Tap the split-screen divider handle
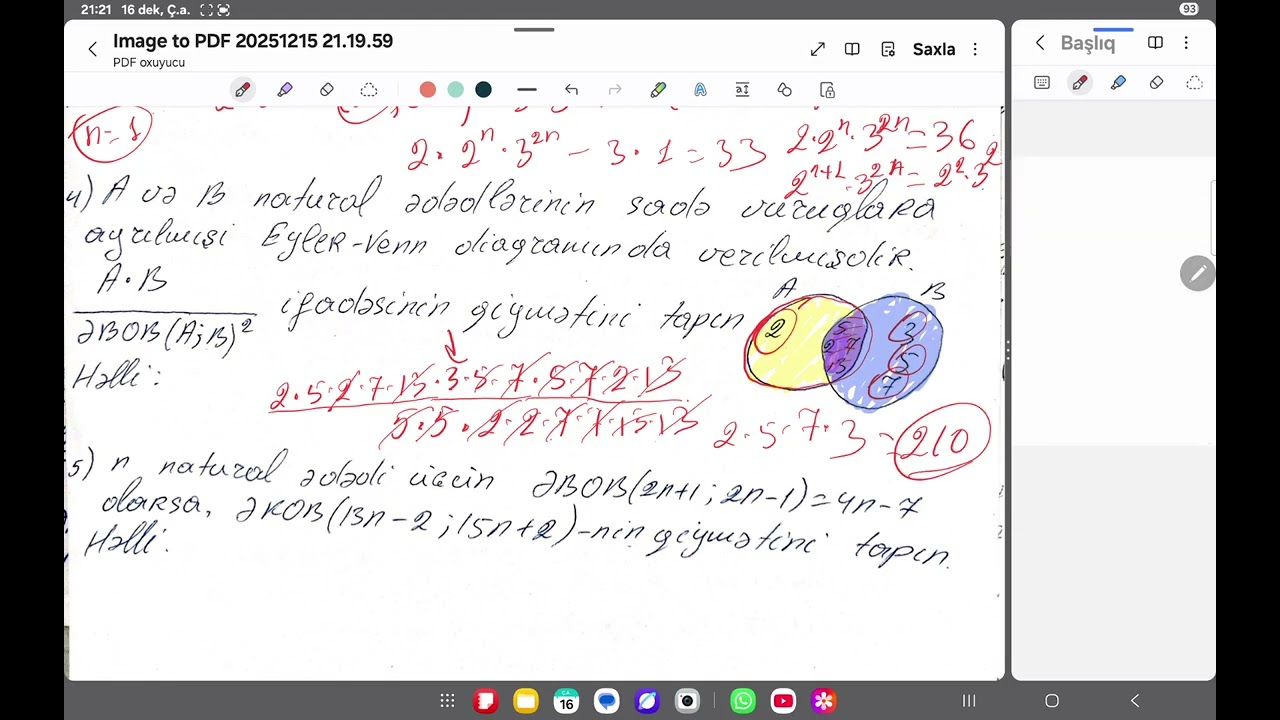The image size is (1280, 720). point(1007,351)
